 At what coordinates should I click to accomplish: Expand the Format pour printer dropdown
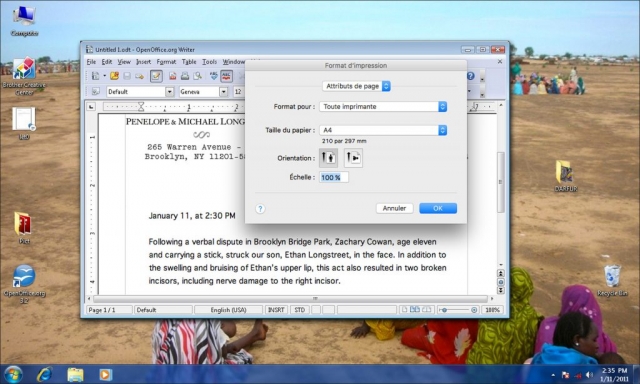point(383,107)
